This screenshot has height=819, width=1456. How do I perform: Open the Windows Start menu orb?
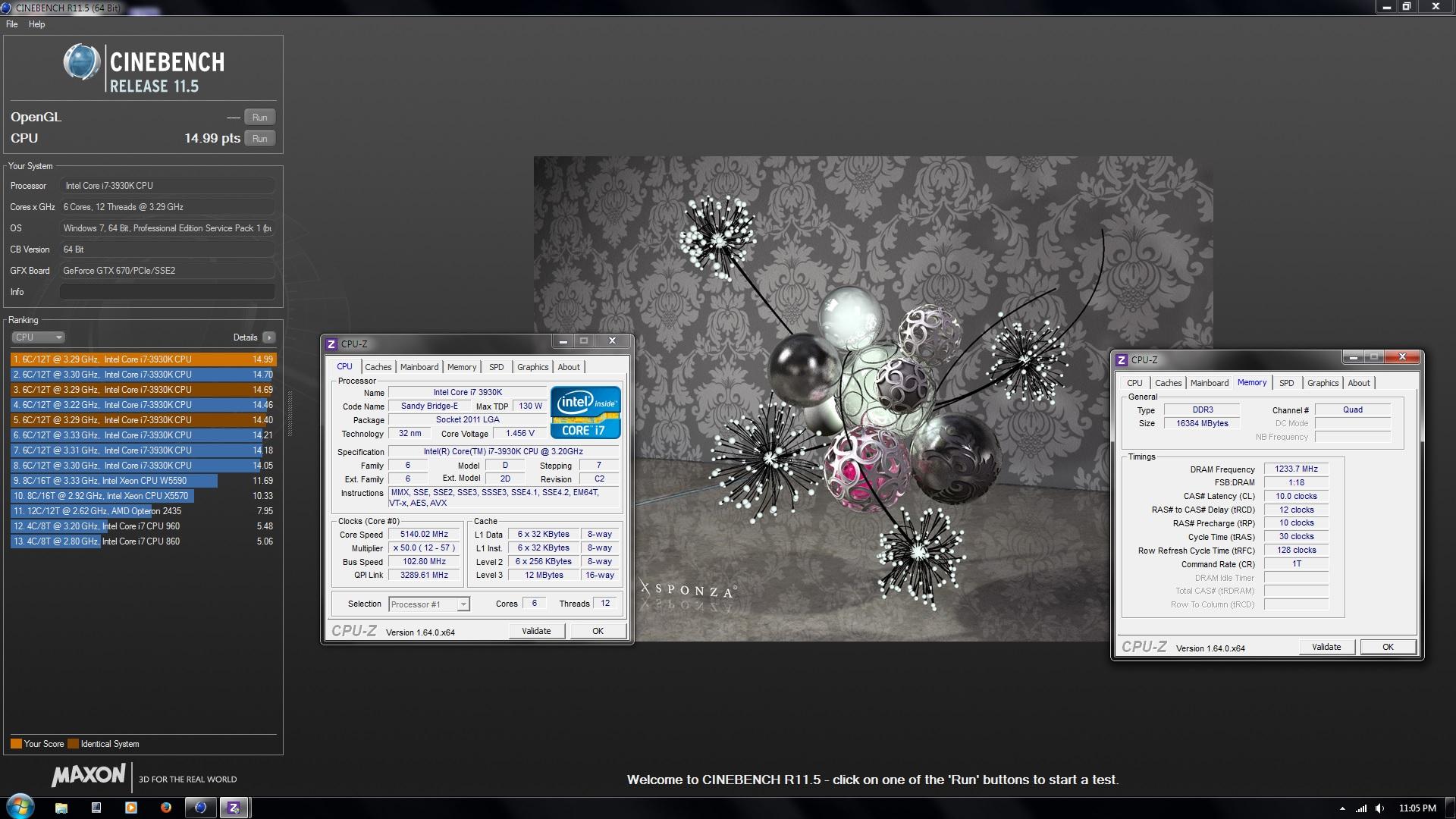(20, 807)
